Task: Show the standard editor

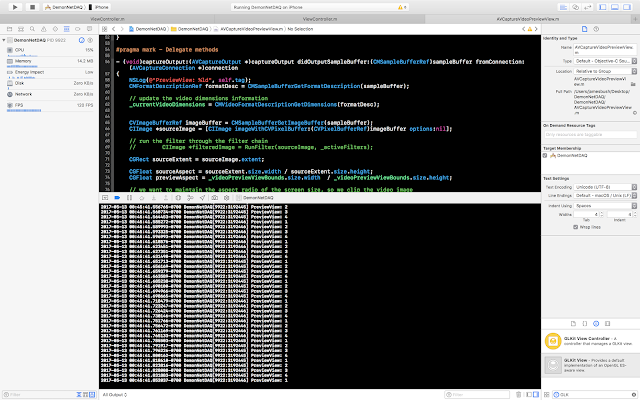Action: (563, 7)
